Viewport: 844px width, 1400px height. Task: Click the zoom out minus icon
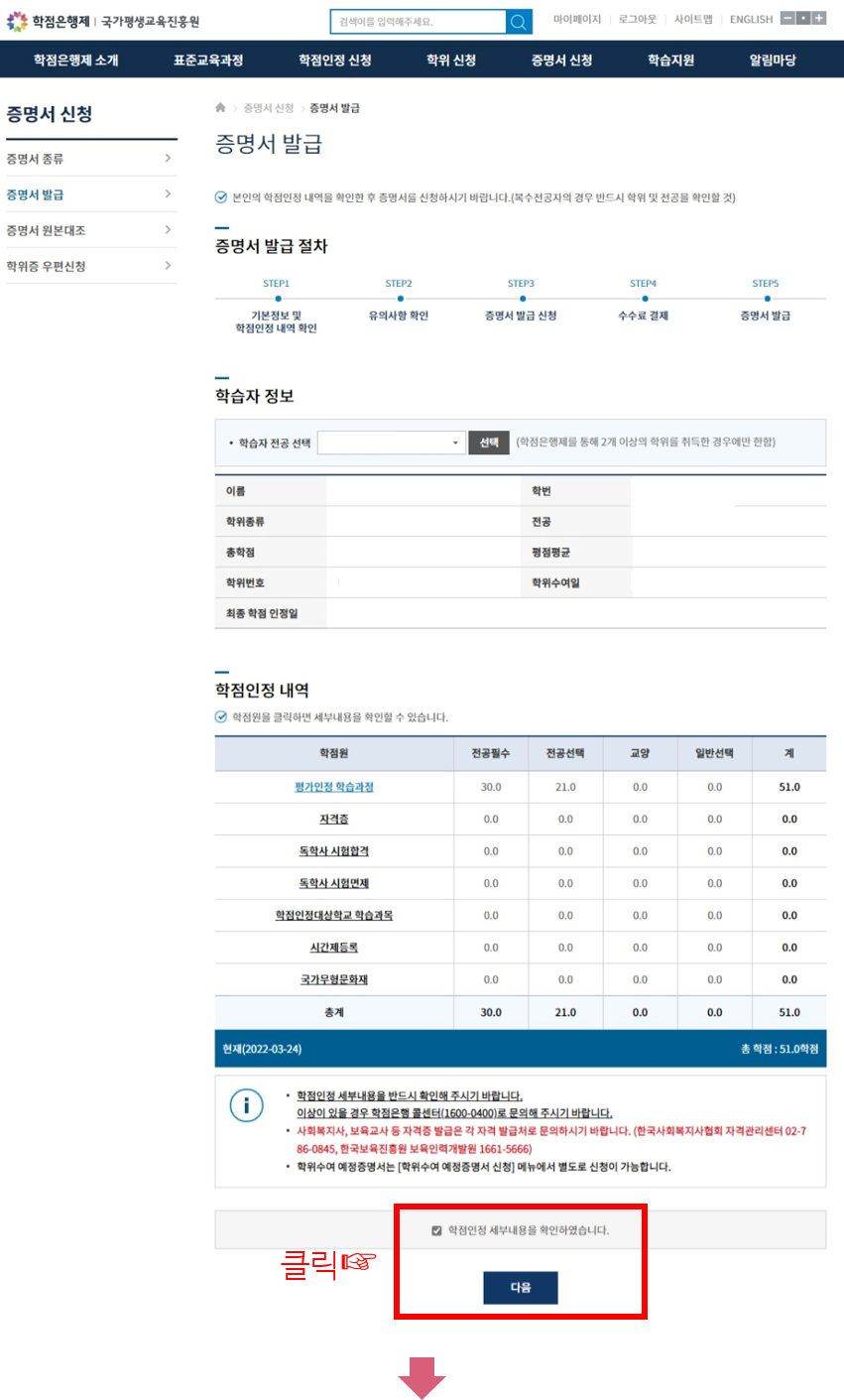pos(787,18)
